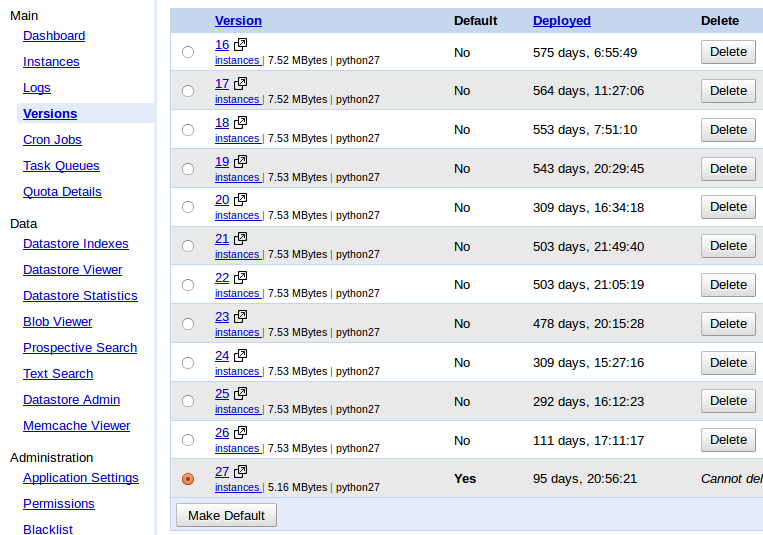Sort table by Deployed column header
Screen dimensions: 763x535
[x=561, y=20]
